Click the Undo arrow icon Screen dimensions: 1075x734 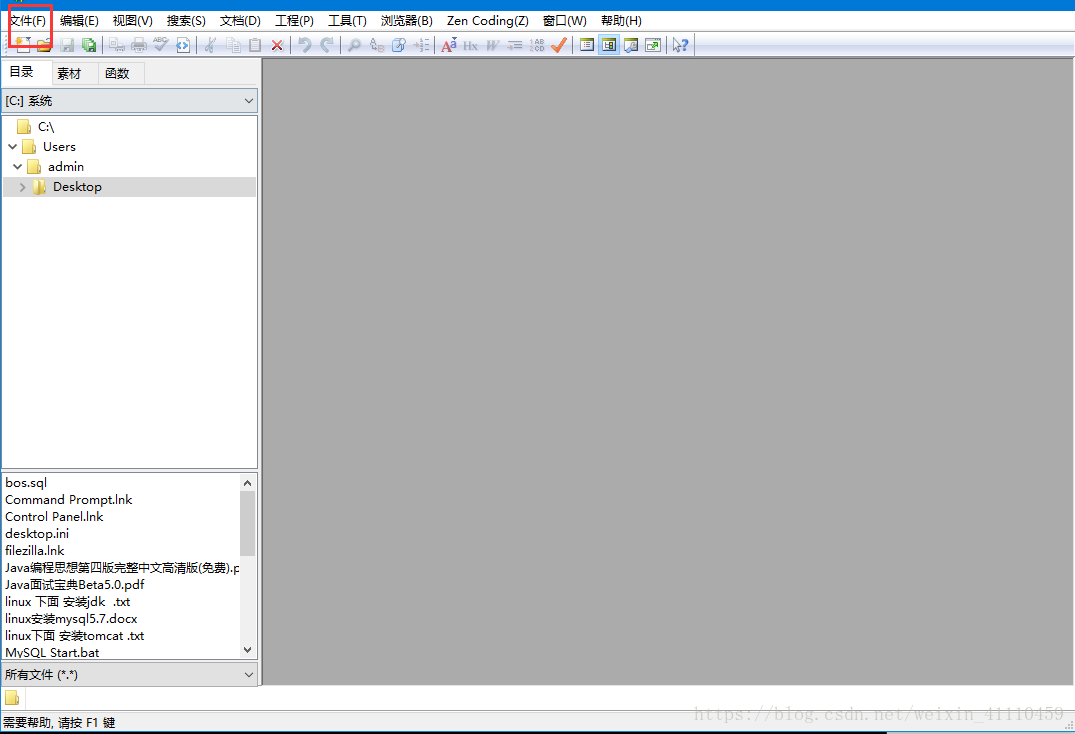305,45
